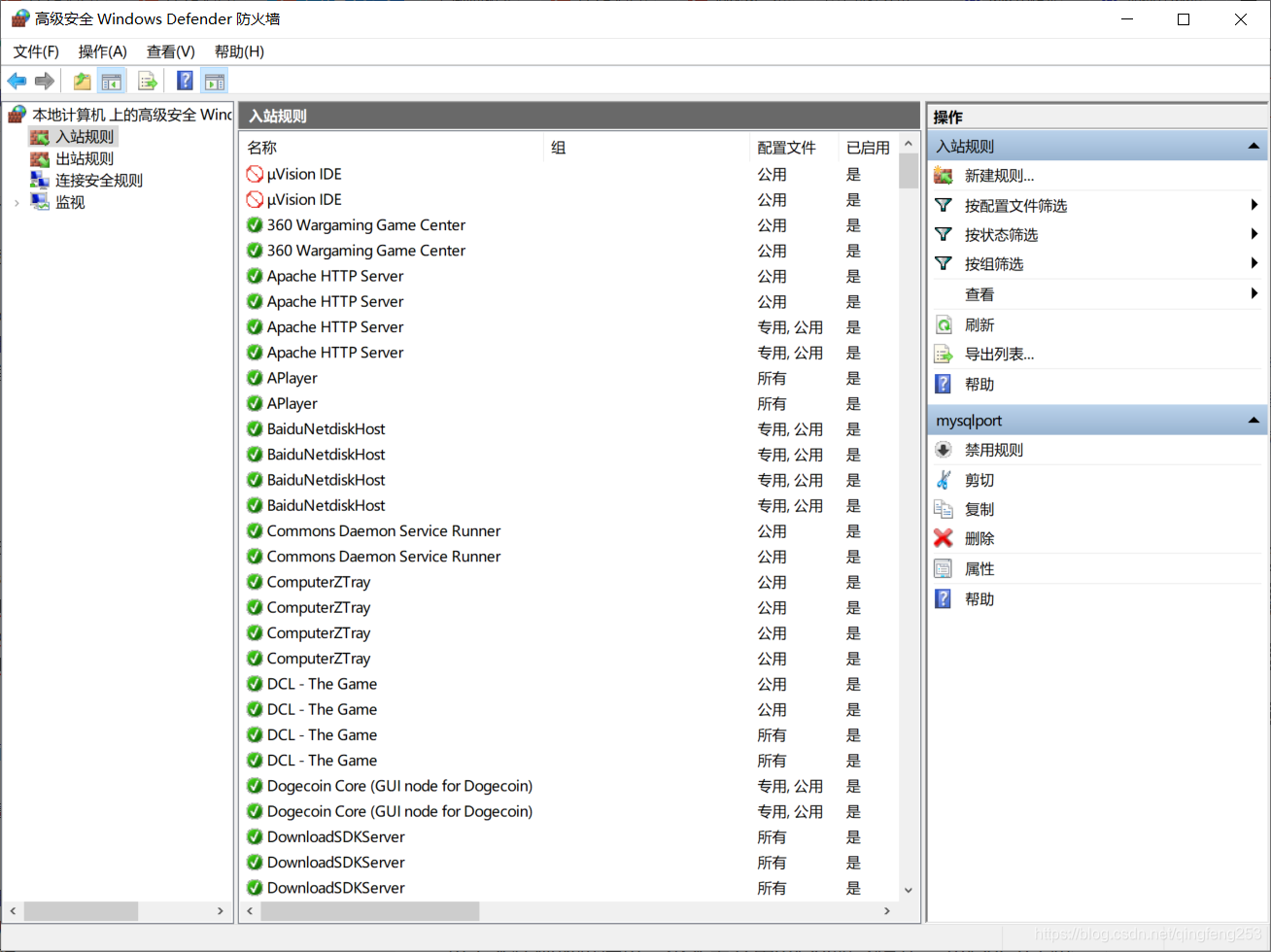Viewport: 1271px width, 952px height.
Task: Toggle the action pane toolbar icon
Action: coord(215,82)
